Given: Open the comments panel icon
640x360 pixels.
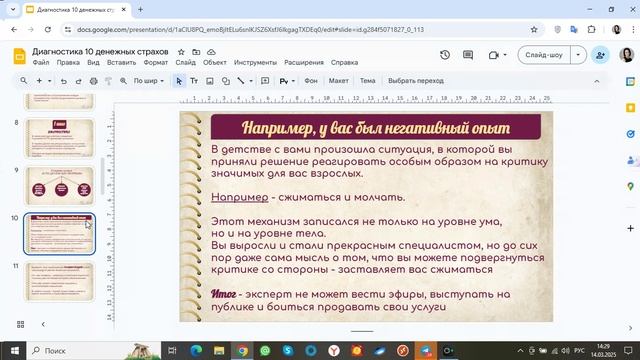Looking at the screenshot, I should point(468,55).
